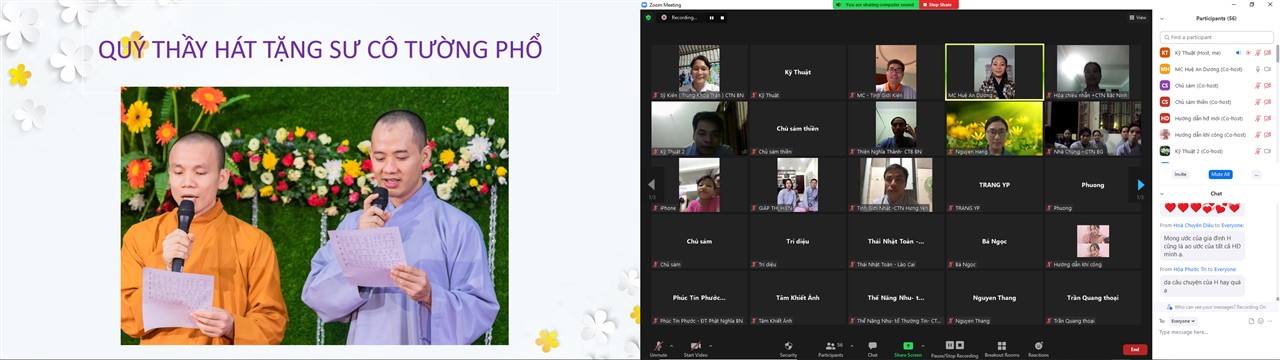Toggle muted mic icon for Chủ sám (Co-host)
1280x360 pixels.
[x=1257, y=85]
